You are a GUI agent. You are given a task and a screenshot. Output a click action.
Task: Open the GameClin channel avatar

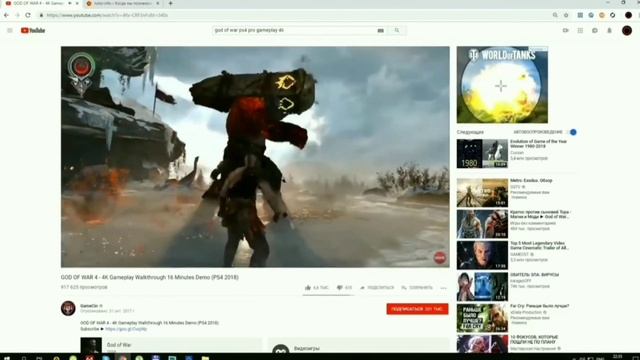coord(68,308)
